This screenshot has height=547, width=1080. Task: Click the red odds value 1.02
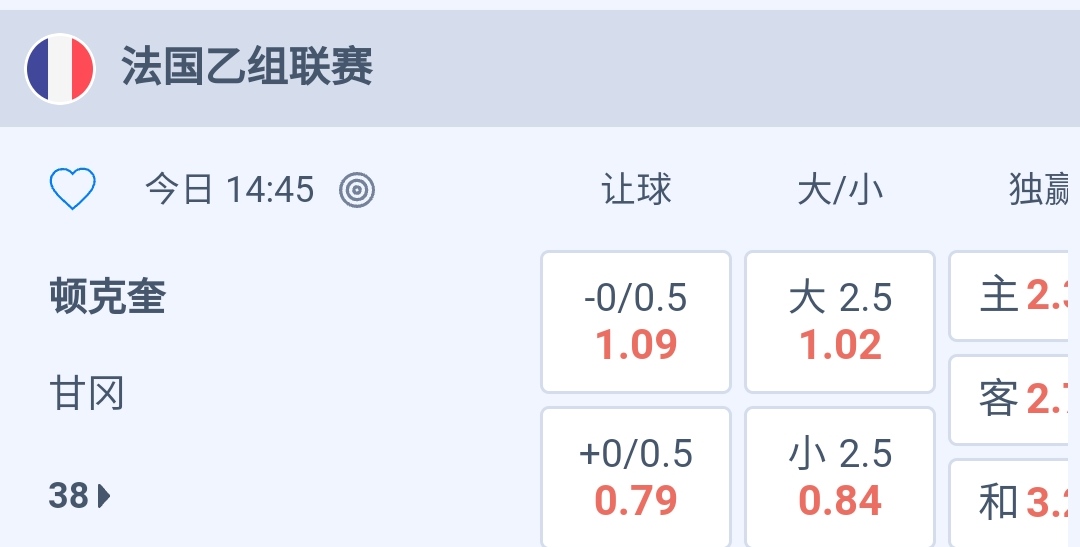pos(840,346)
